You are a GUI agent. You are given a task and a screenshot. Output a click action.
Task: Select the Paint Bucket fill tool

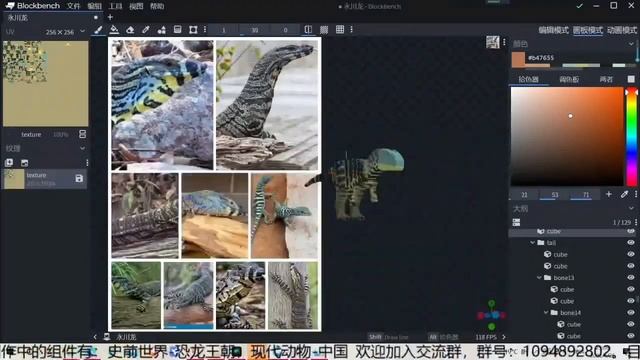coord(114,30)
